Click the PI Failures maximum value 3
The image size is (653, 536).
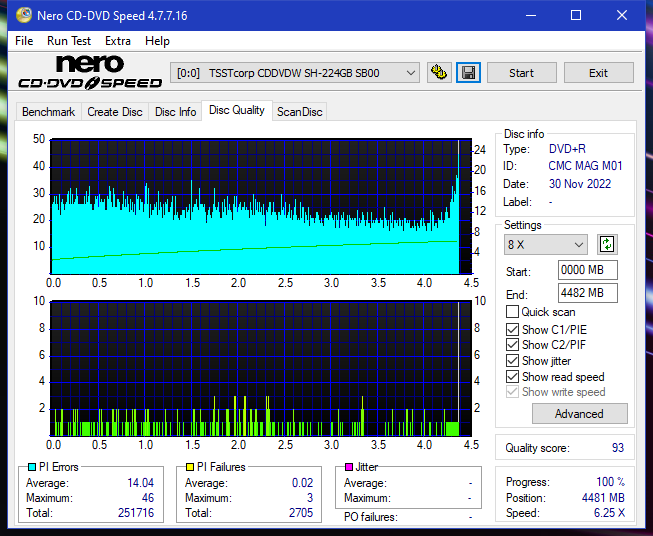coord(310,498)
